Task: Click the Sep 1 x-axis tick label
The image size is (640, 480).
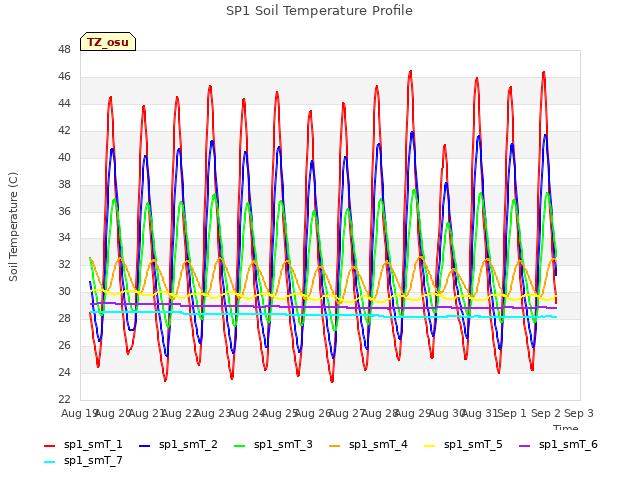Action: (x=512, y=413)
